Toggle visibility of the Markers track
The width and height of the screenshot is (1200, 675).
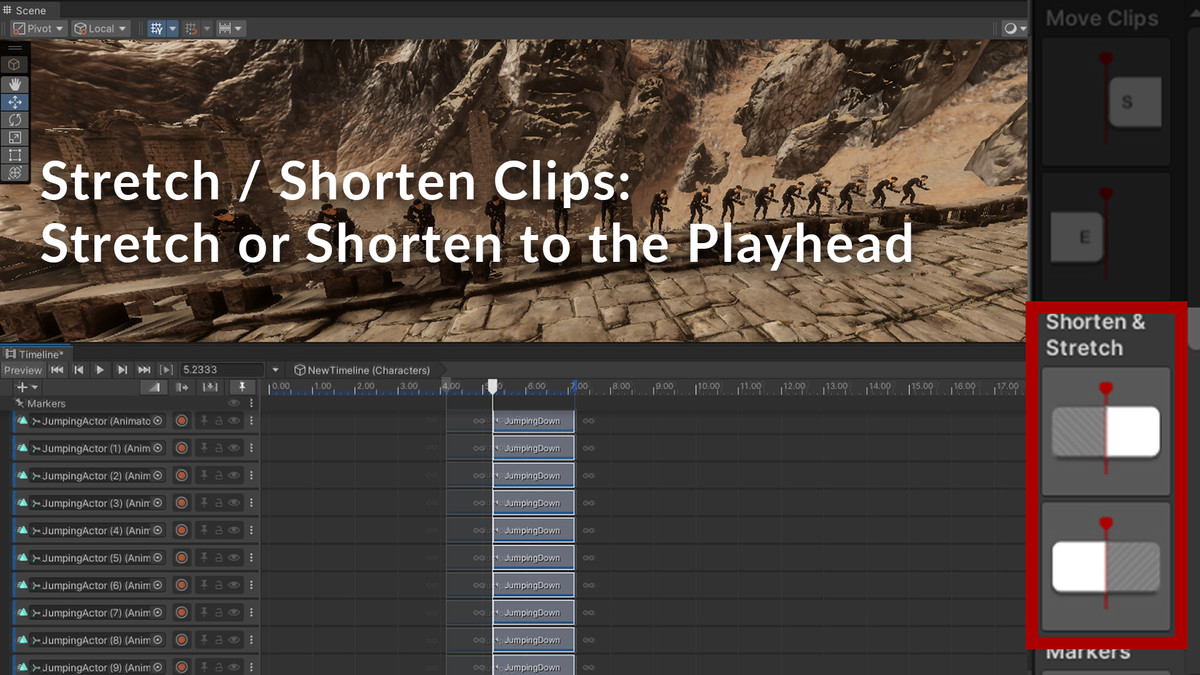[234, 404]
